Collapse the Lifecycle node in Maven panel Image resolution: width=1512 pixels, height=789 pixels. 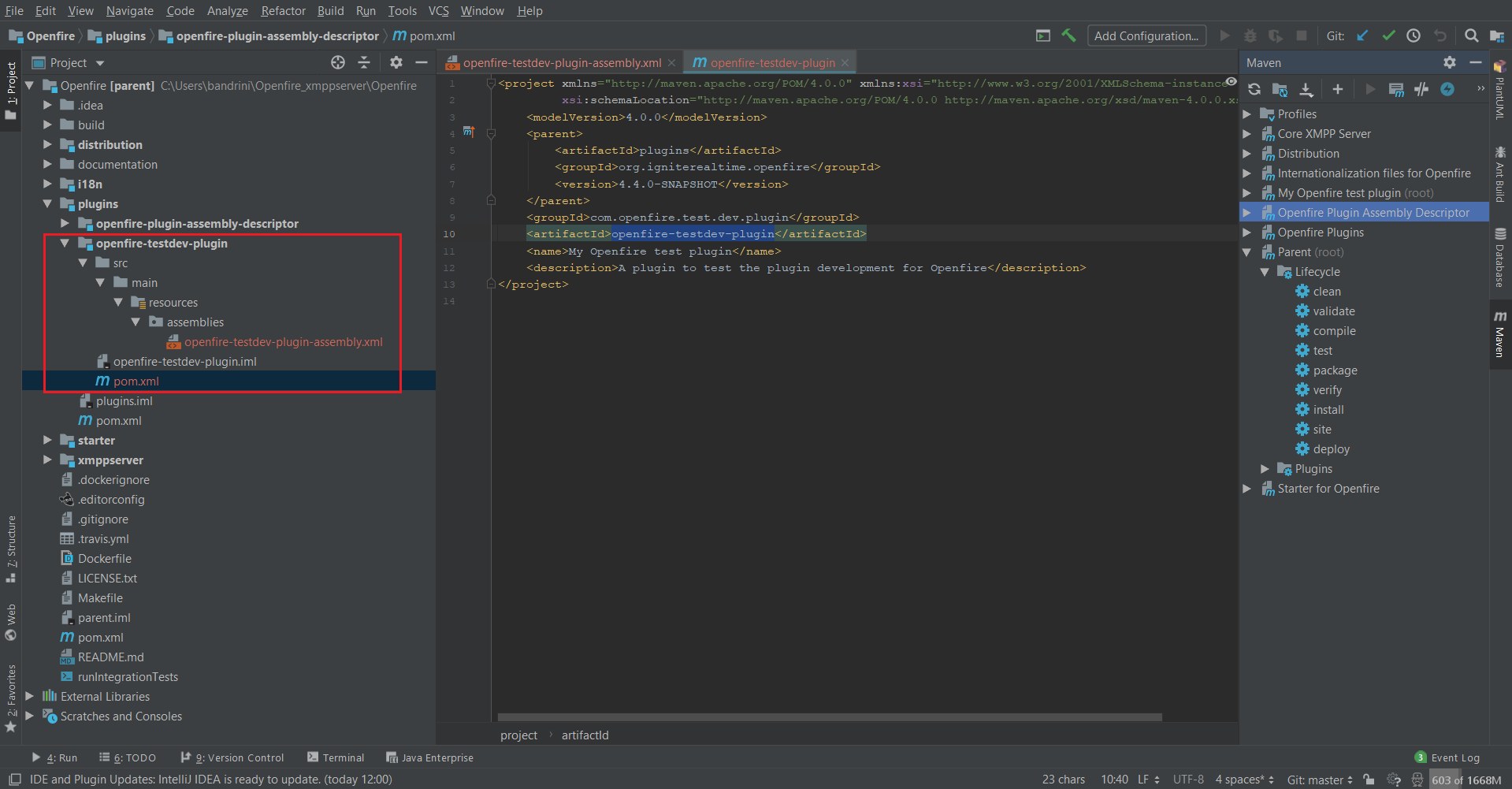[1265, 272]
